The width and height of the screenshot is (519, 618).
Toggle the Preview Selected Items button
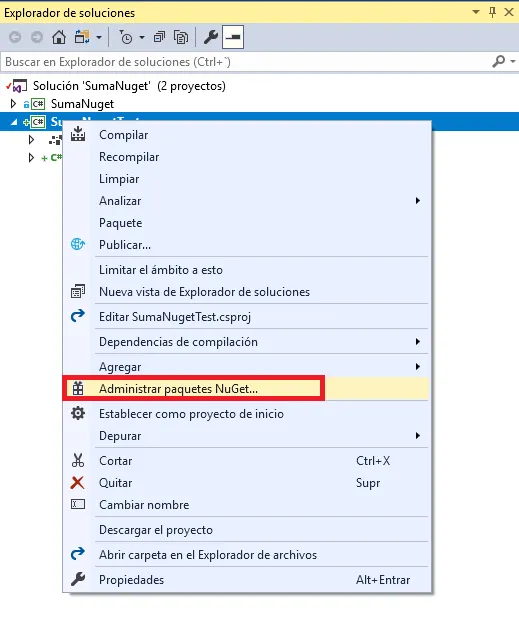(x=233, y=37)
